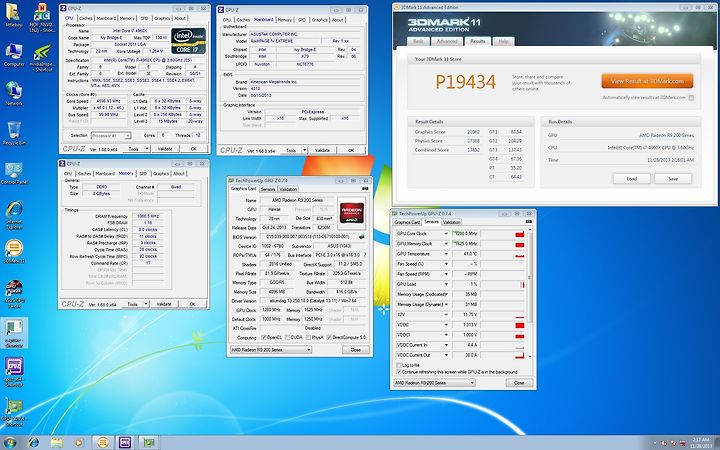
Task: Open the GPU Load sensor dropdown
Action: pyautogui.click(x=445, y=284)
